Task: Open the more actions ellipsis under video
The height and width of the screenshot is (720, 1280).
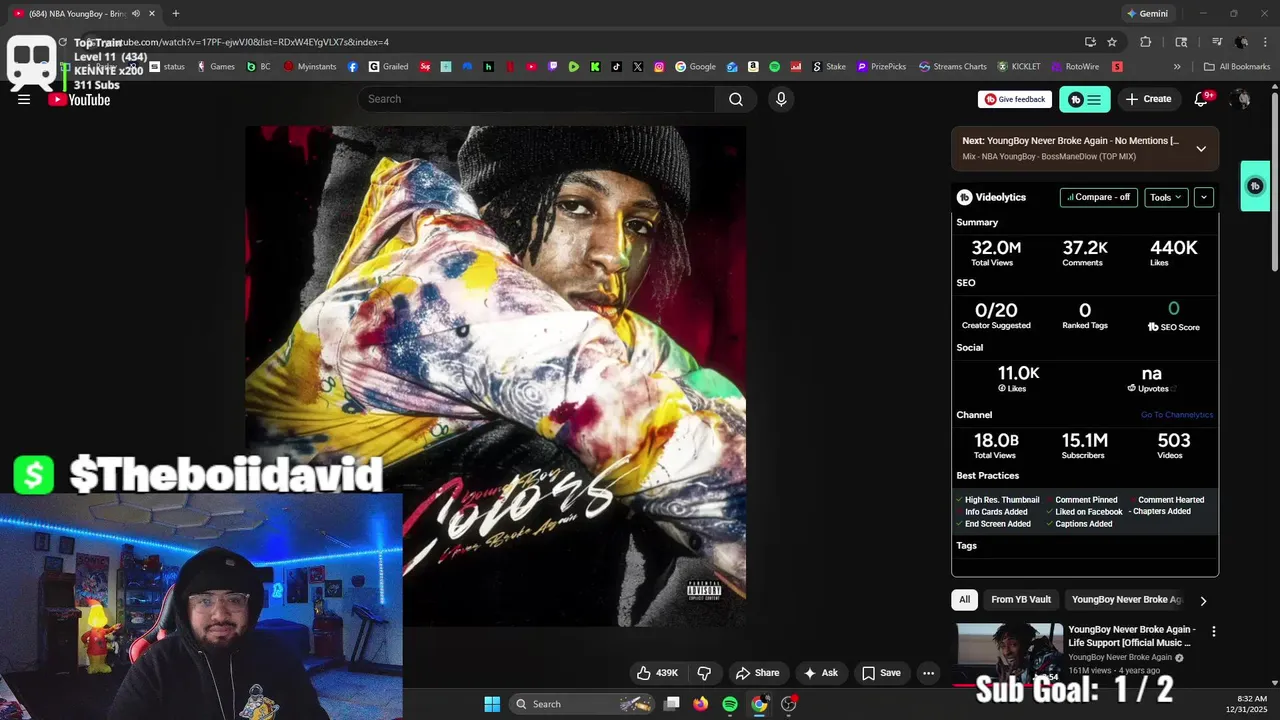Action: (928, 673)
